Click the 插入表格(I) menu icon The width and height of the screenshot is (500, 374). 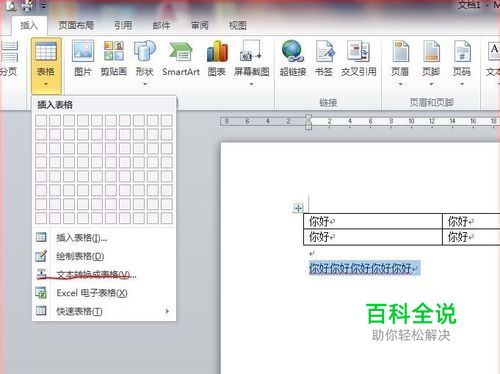pyautogui.click(x=41, y=237)
